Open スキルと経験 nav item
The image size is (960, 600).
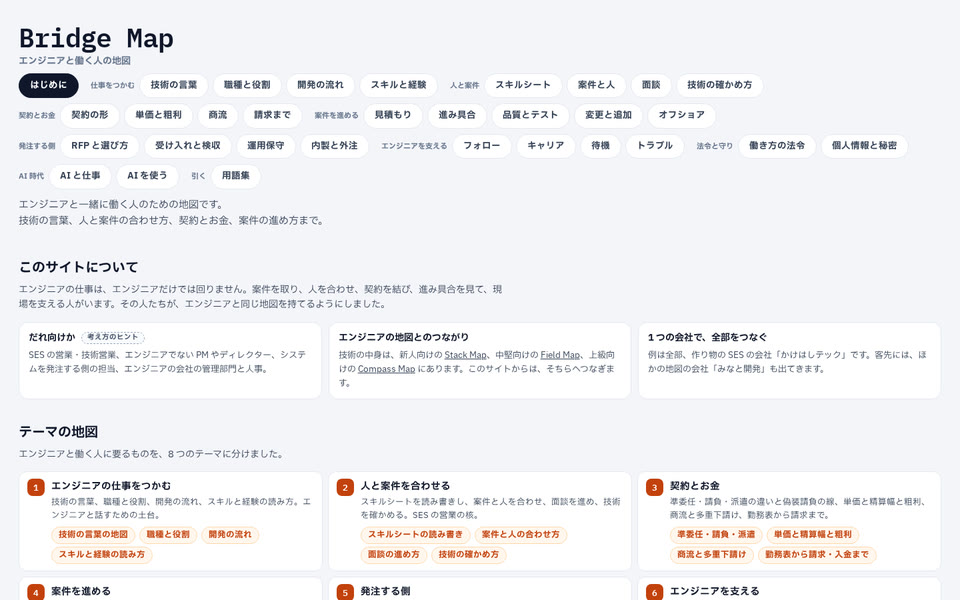coord(399,85)
